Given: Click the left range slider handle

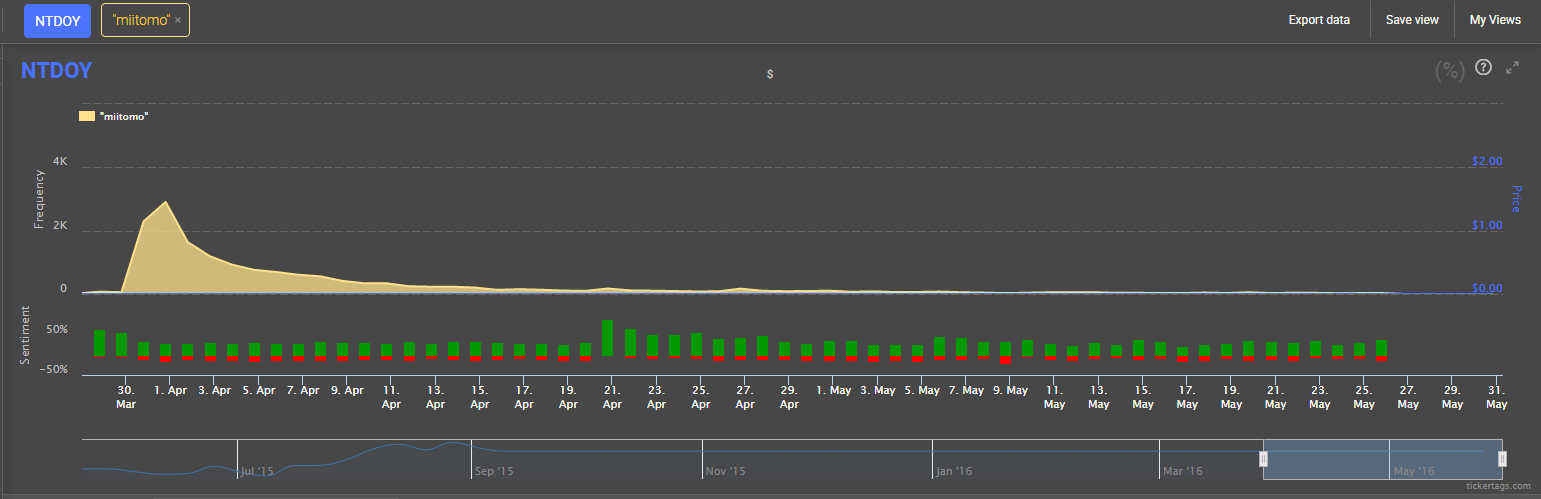Looking at the screenshot, I should pos(1263,458).
